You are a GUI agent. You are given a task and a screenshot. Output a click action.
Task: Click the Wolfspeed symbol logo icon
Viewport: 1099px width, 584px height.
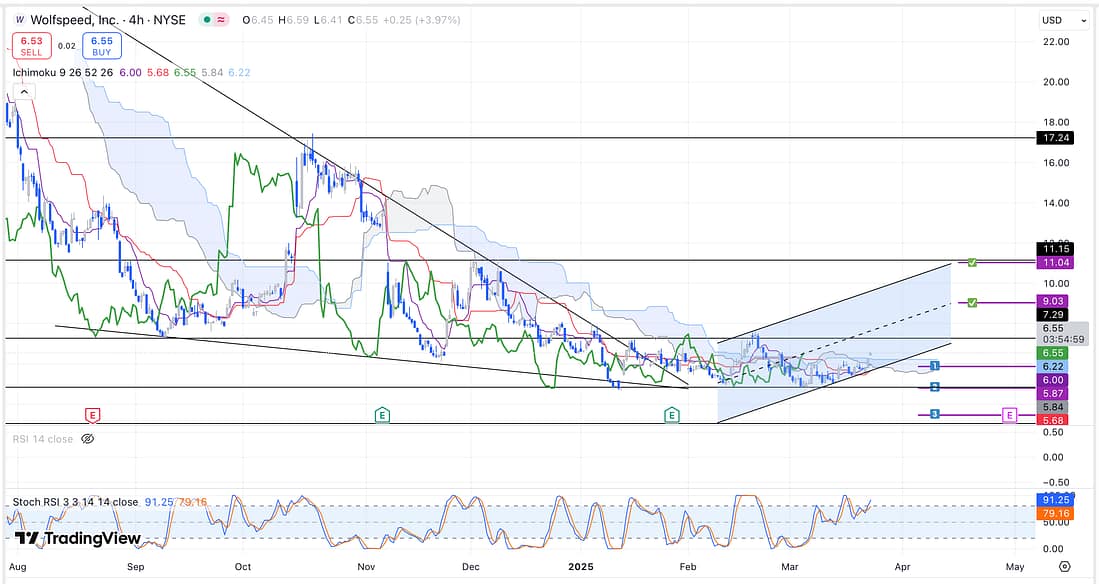tap(20, 19)
